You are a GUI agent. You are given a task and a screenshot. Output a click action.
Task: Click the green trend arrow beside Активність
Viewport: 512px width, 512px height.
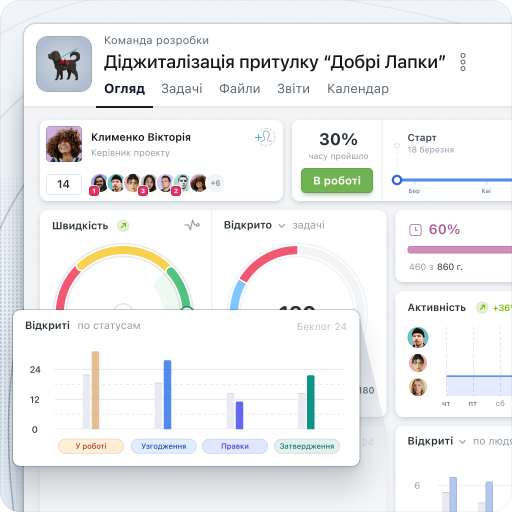click(482, 307)
